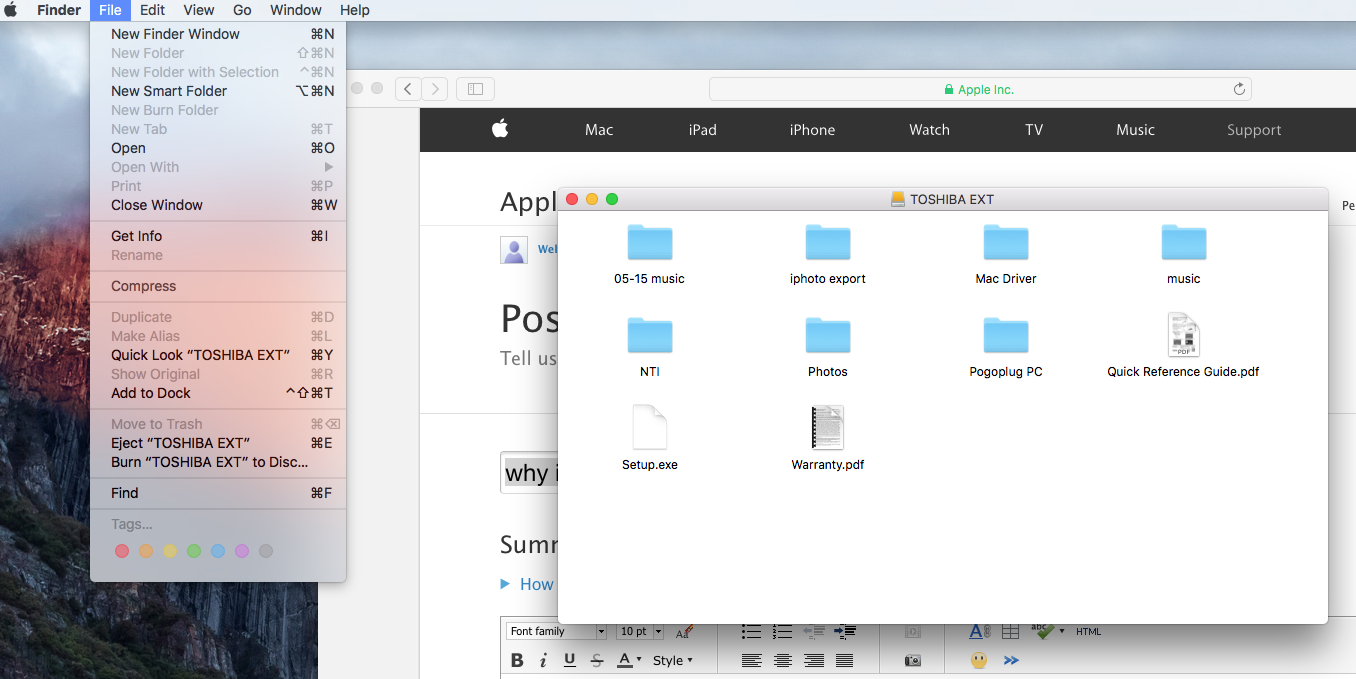The image size is (1356, 679).
Task: Increase indent in the editor
Action: [845, 632]
